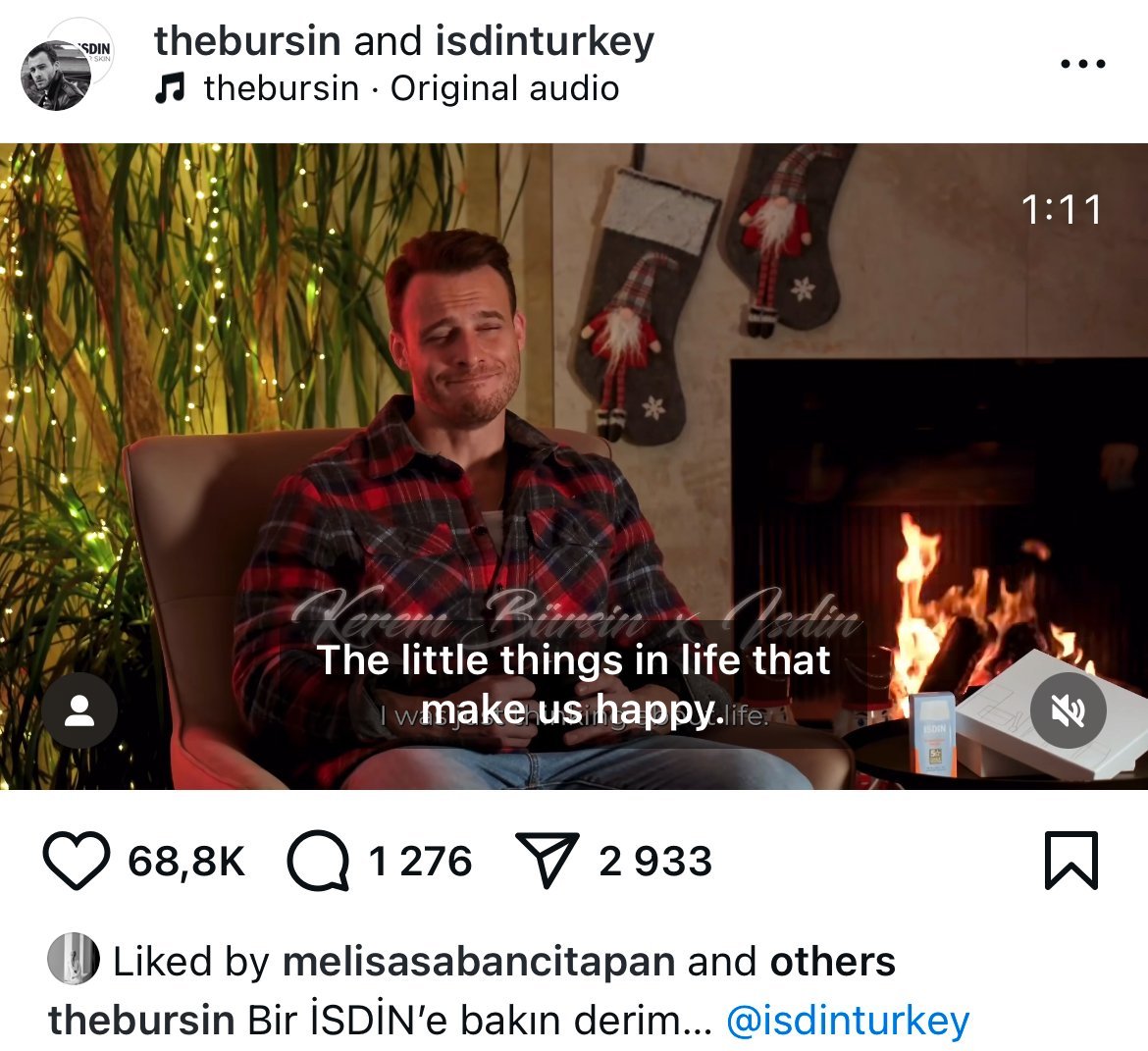Open melisasabancitapan profile from liked by line
The width and height of the screenshot is (1148, 1051).
tap(479, 962)
